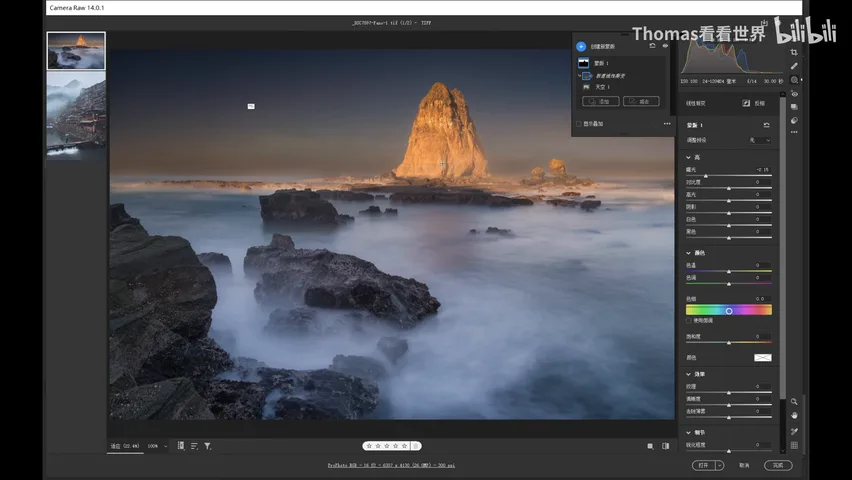Click the 曝光 exposure slider handle

tap(706, 176)
